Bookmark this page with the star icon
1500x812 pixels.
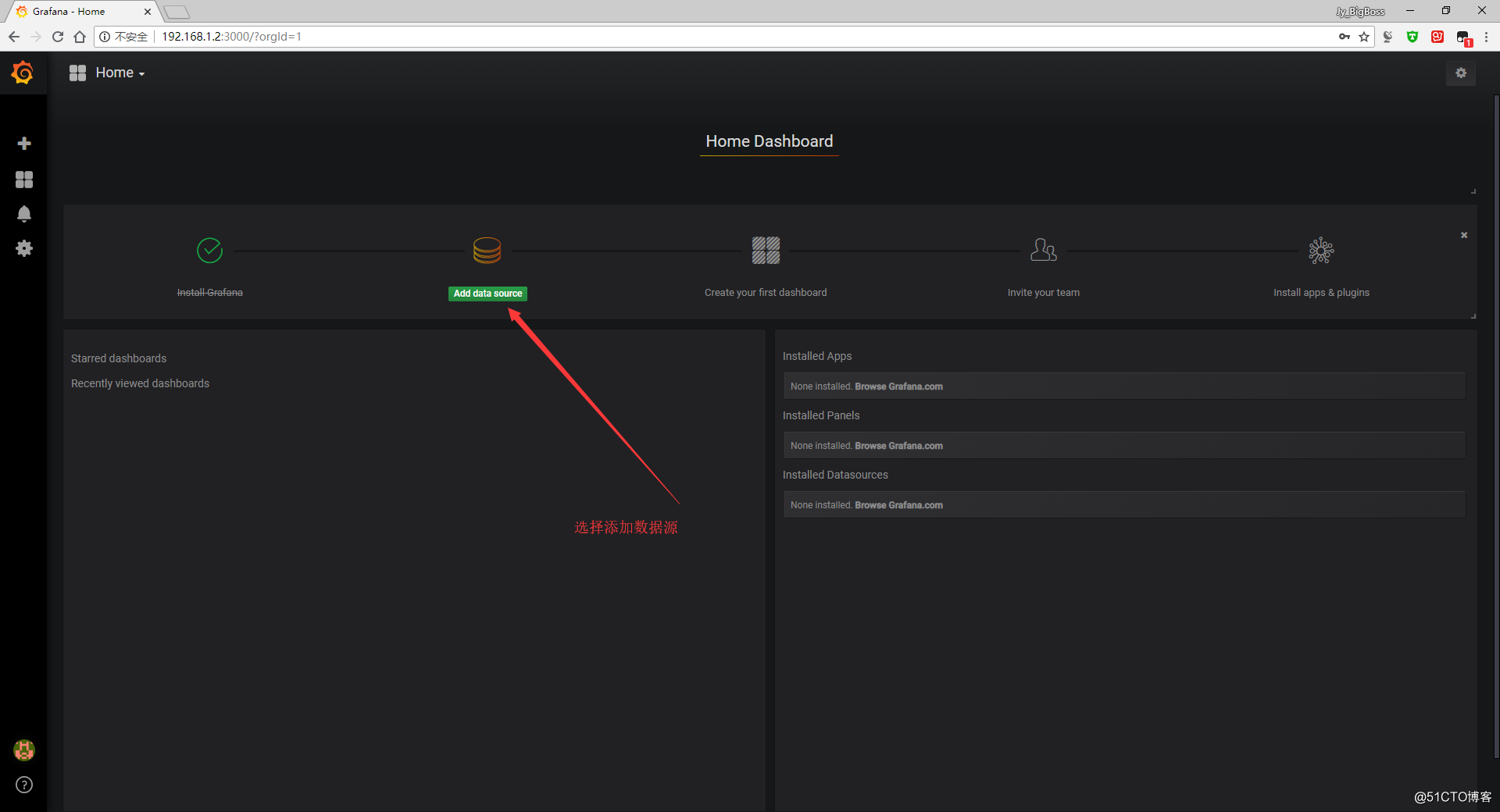click(1364, 37)
